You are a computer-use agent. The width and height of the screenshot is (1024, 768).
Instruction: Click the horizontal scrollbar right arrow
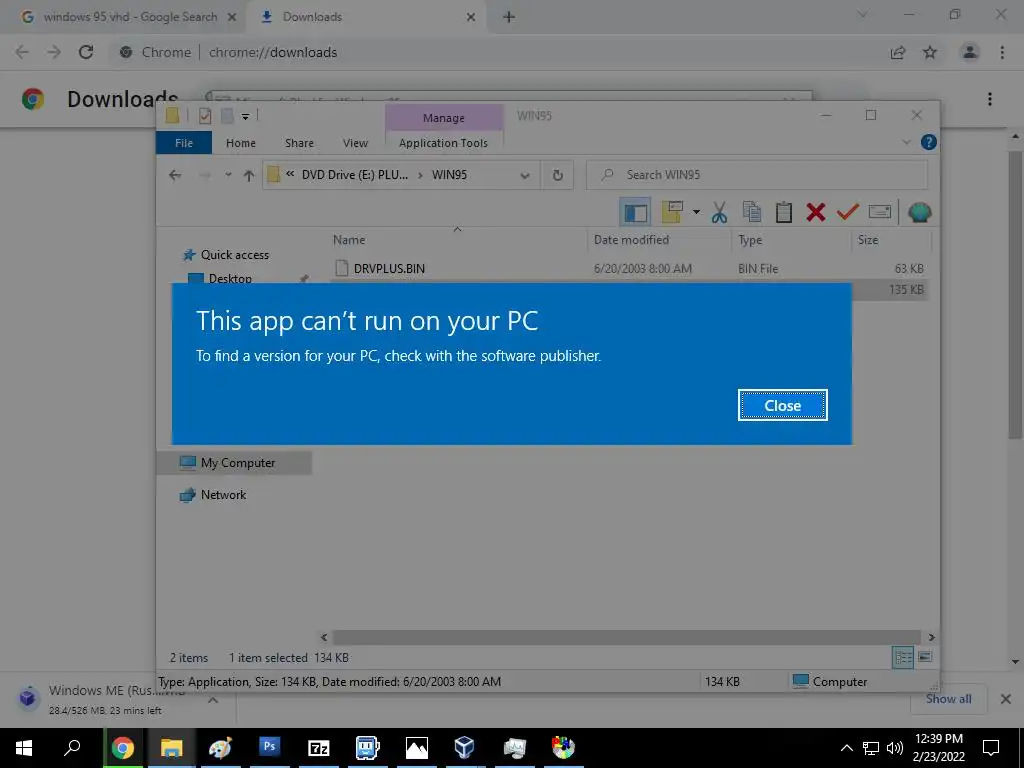click(x=931, y=637)
